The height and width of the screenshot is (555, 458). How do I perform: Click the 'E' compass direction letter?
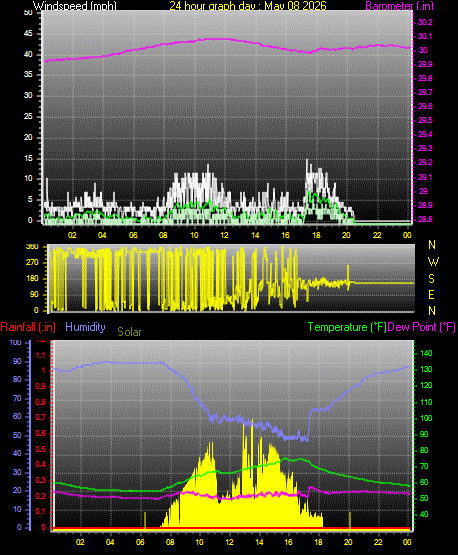click(431, 294)
